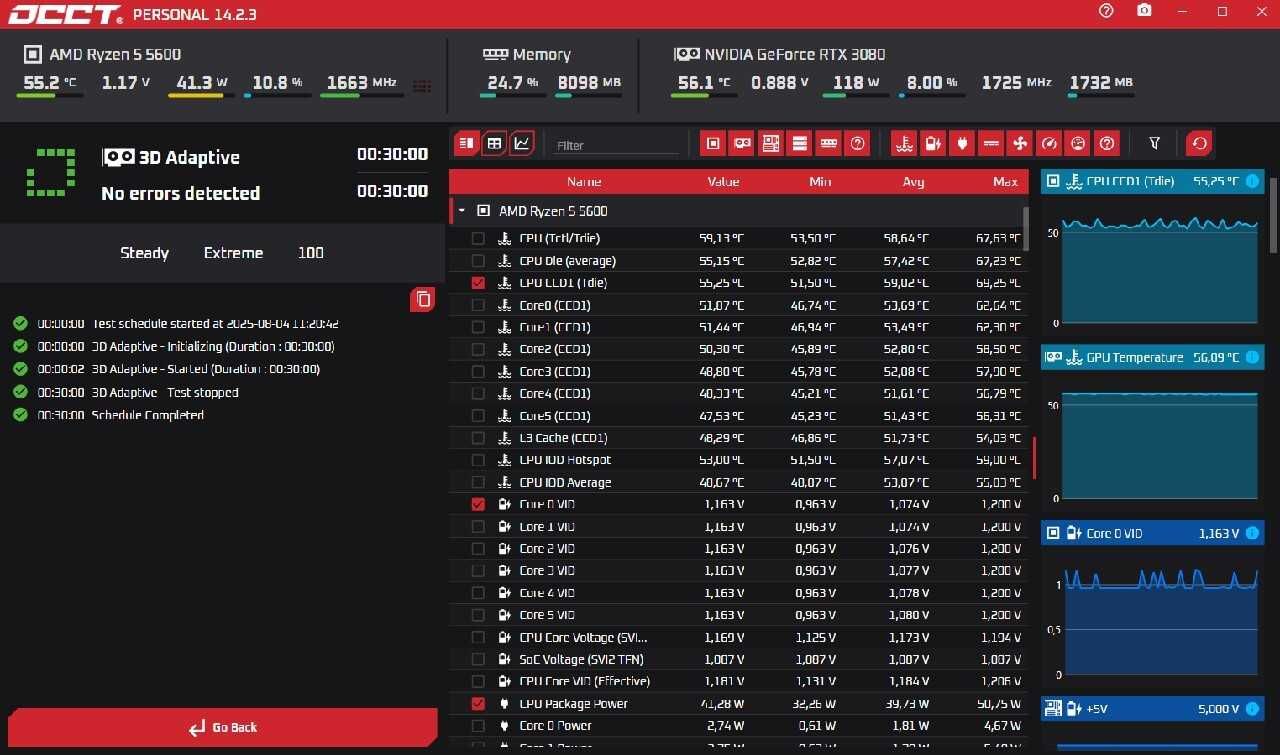This screenshot has height=755, width=1280.
Task: Sort table by Name column
Action: [584, 182]
